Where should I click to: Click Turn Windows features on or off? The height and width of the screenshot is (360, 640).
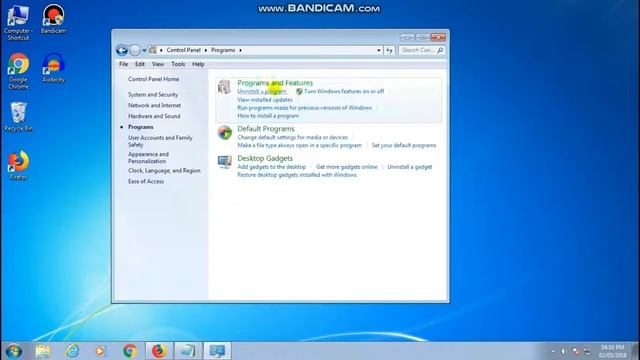pyautogui.click(x=344, y=91)
